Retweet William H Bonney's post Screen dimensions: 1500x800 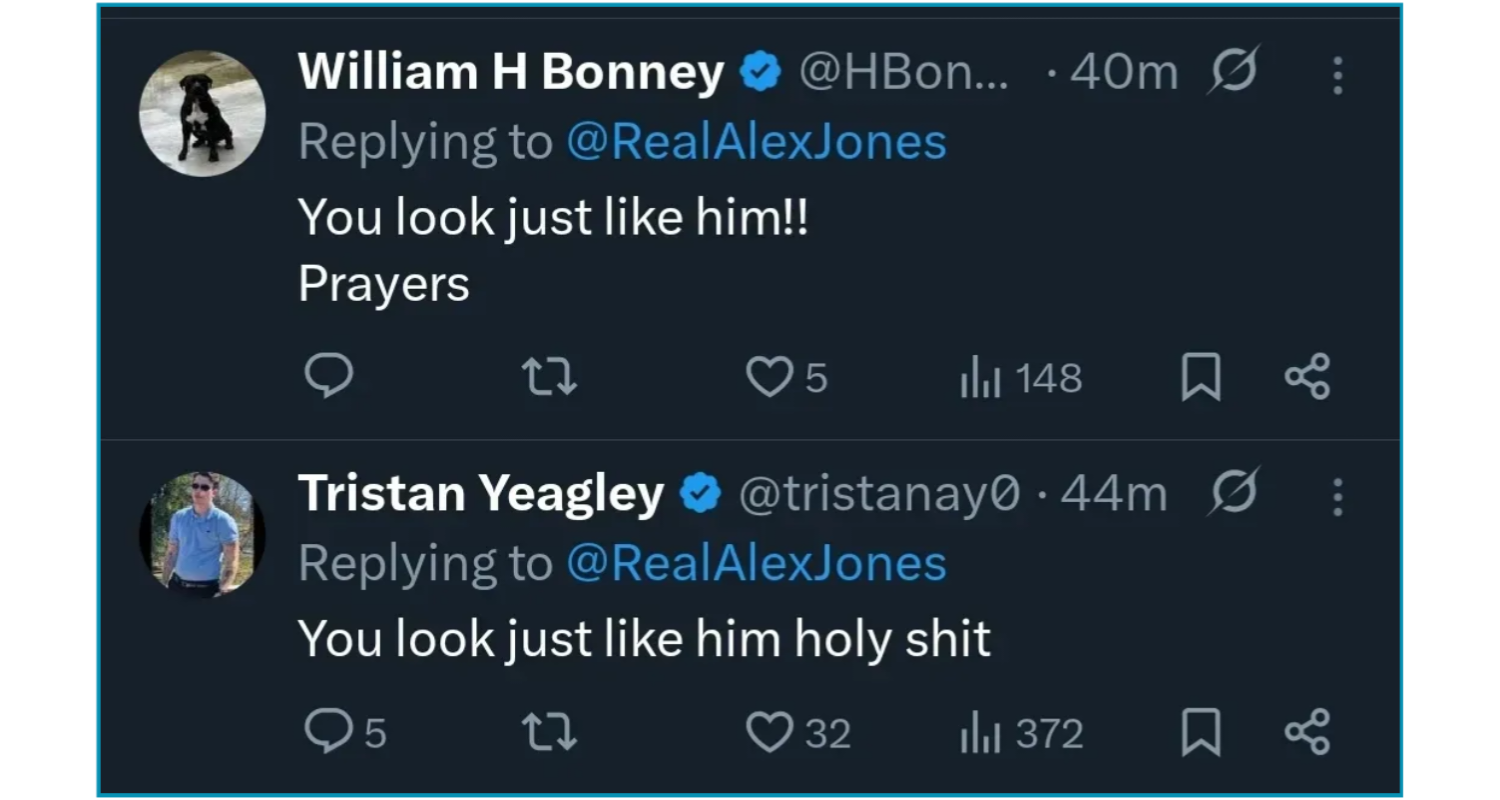(x=549, y=377)
